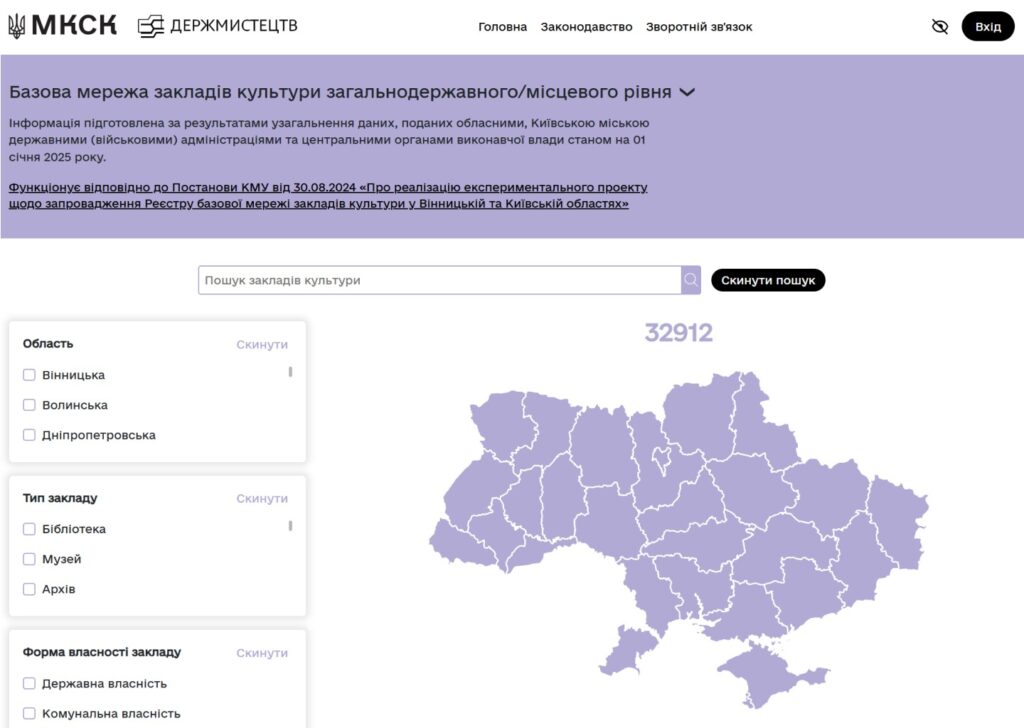Image resolution: width=1024 pixels, height=728 pixels.
Task: Click the Держмистецтв logo icon
Action: click(x=151, y=27)
